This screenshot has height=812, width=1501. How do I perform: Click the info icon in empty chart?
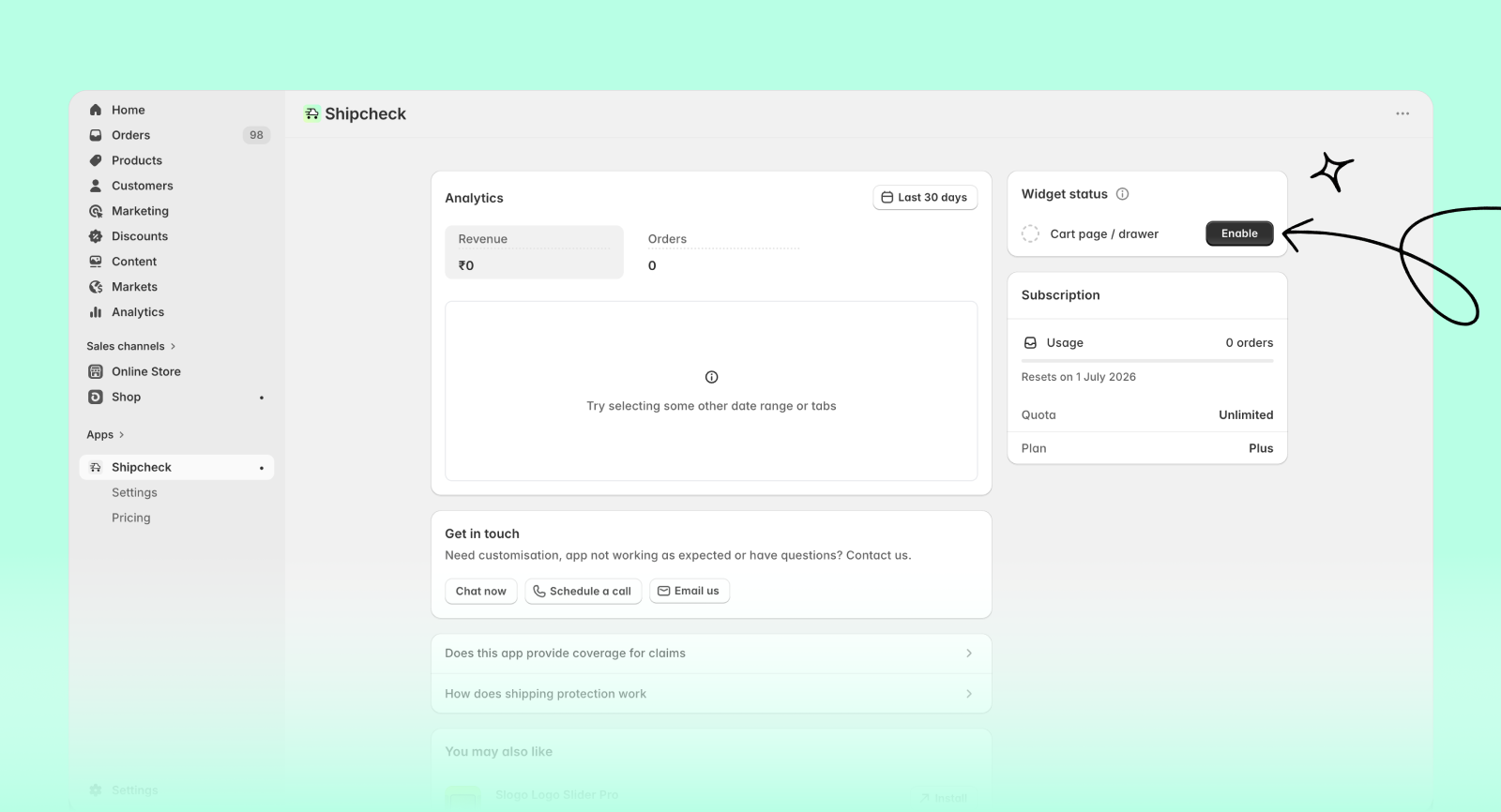[x=711, y=377]
